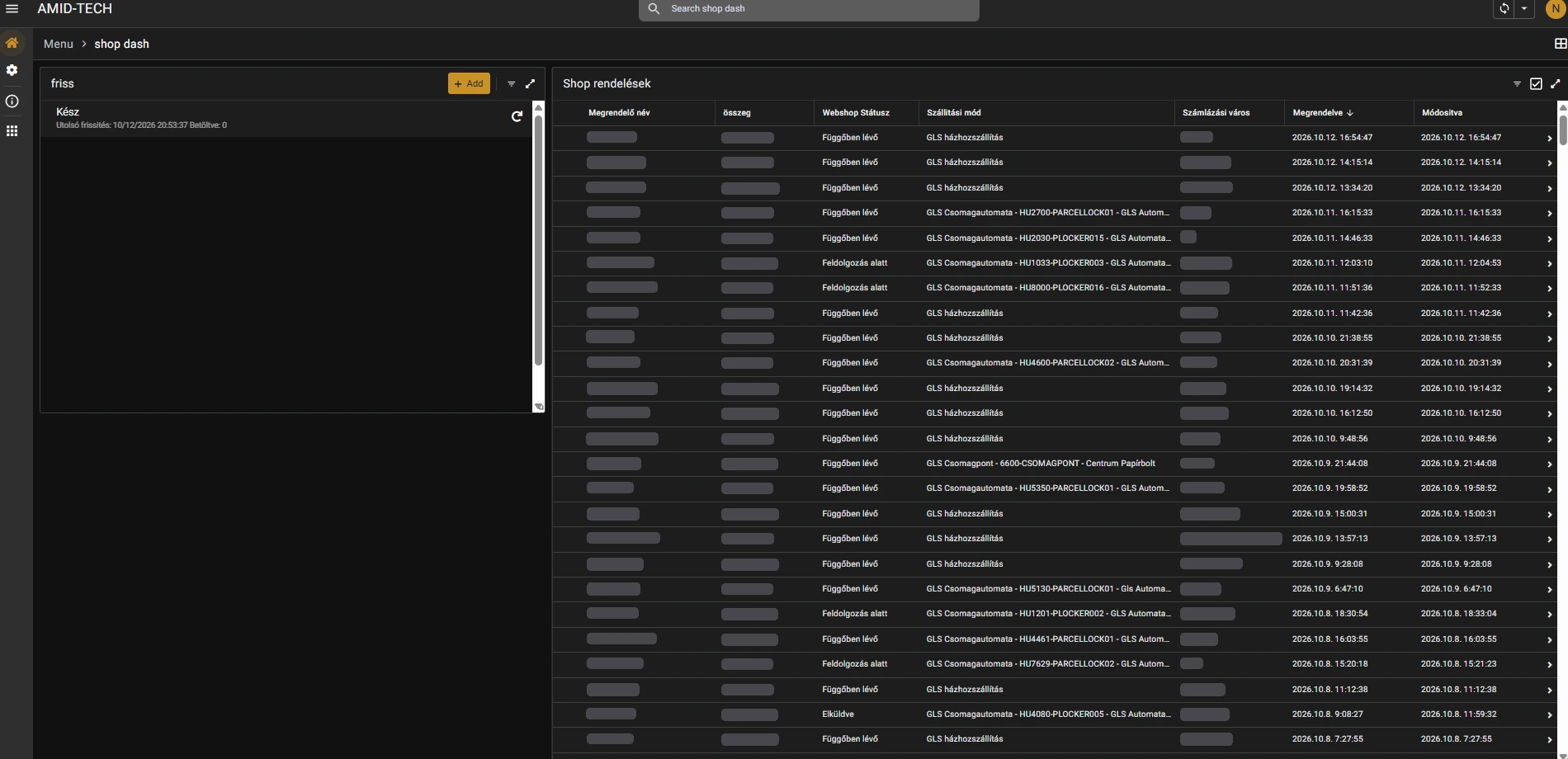Image resolution: width=1568 pixels, height=759 pixels.
Task: Open the apps grid icon in the sidebar
Action: pyautogui.click(x=12, y=131)
